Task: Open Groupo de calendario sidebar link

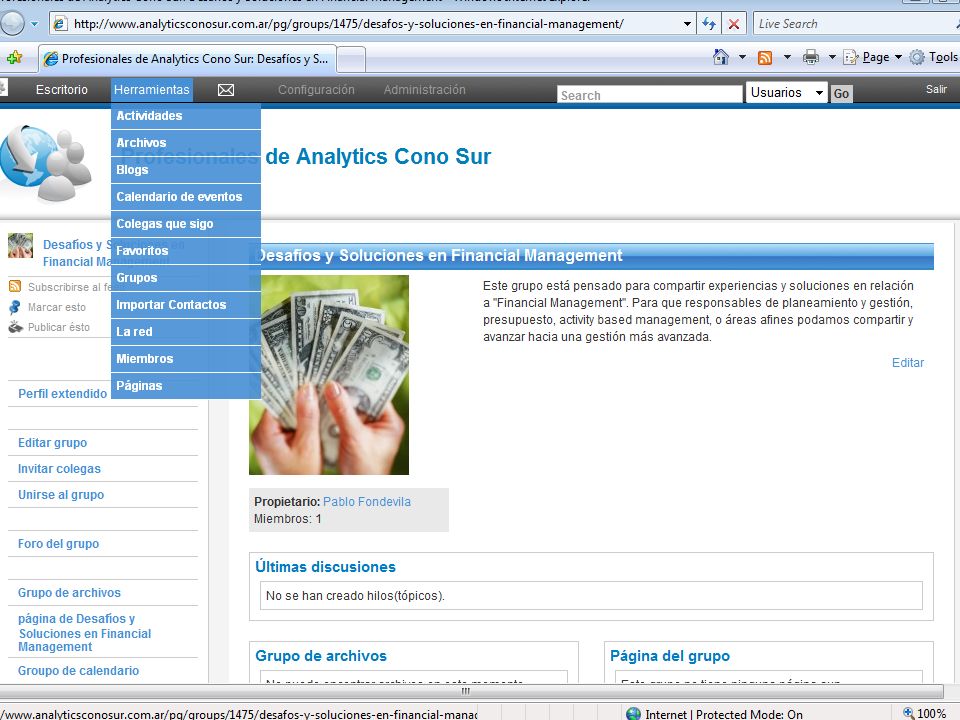Action: (78, 670)
